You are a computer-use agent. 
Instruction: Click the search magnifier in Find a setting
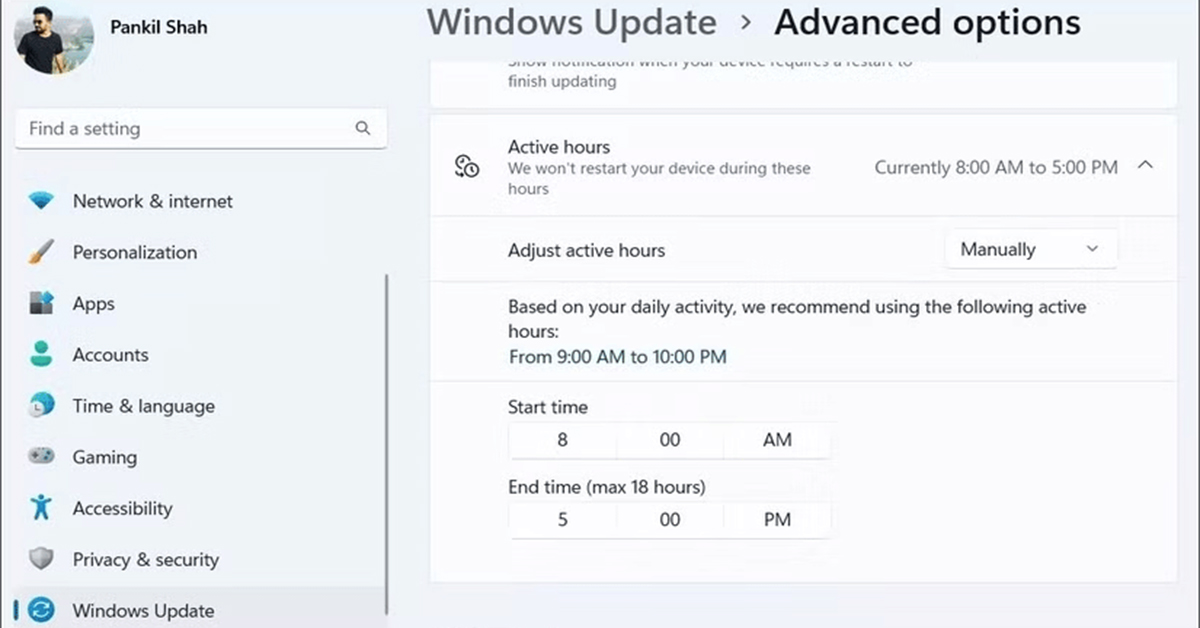(x=362, y=128)
